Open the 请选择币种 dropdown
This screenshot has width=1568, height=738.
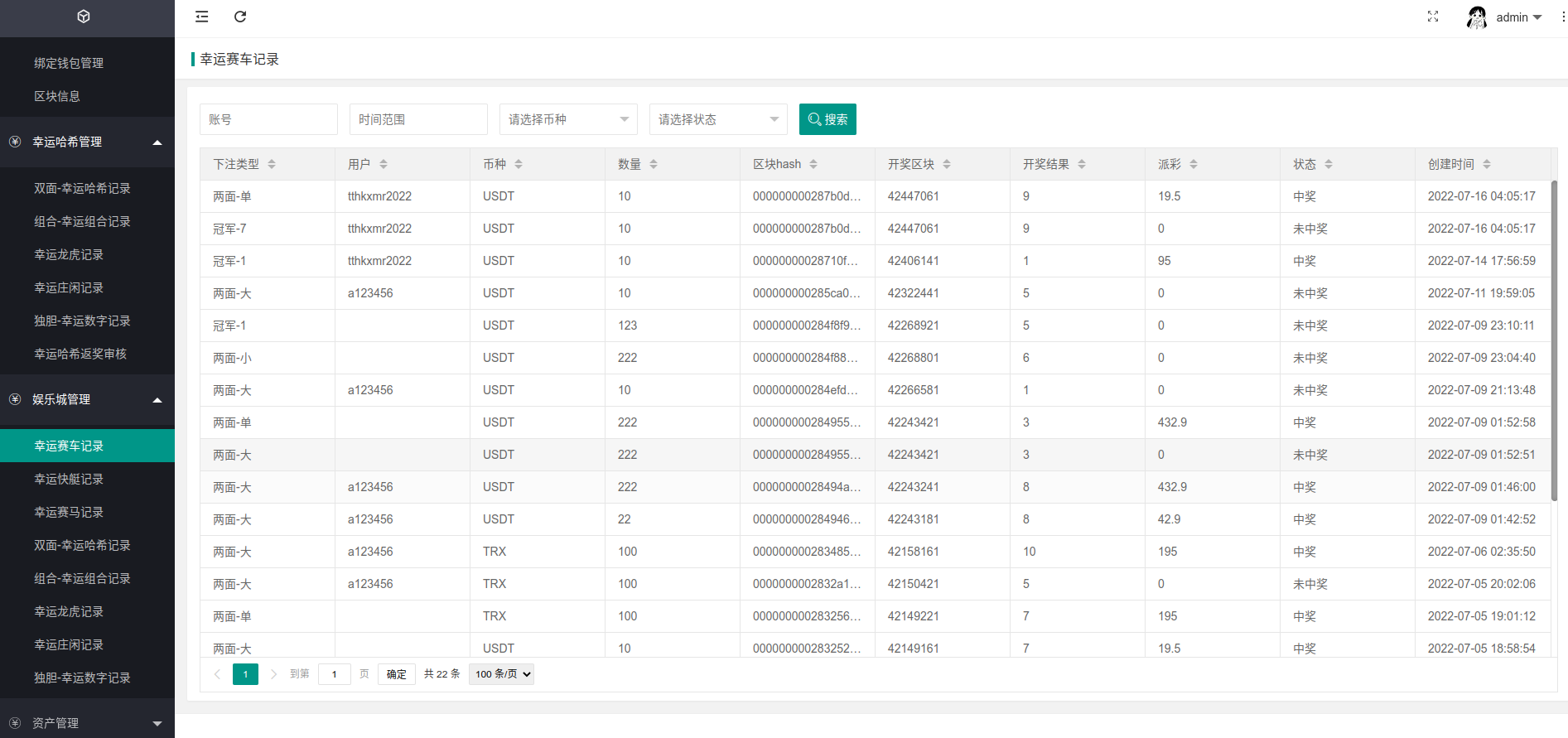coord(568,119)
